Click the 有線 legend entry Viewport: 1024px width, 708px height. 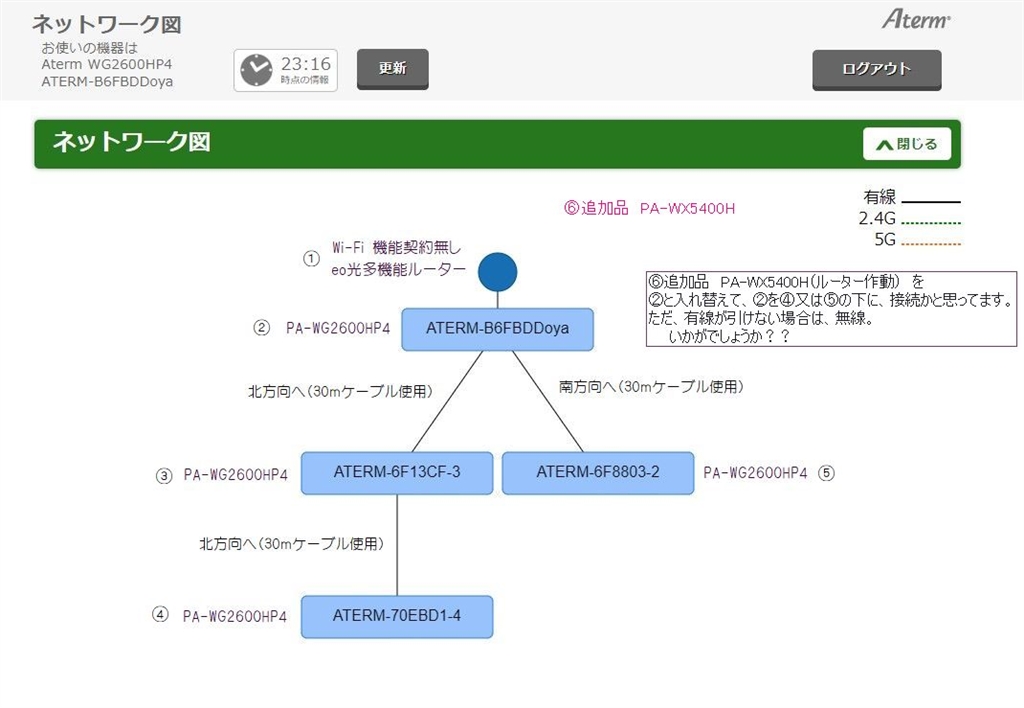[912, 197]
